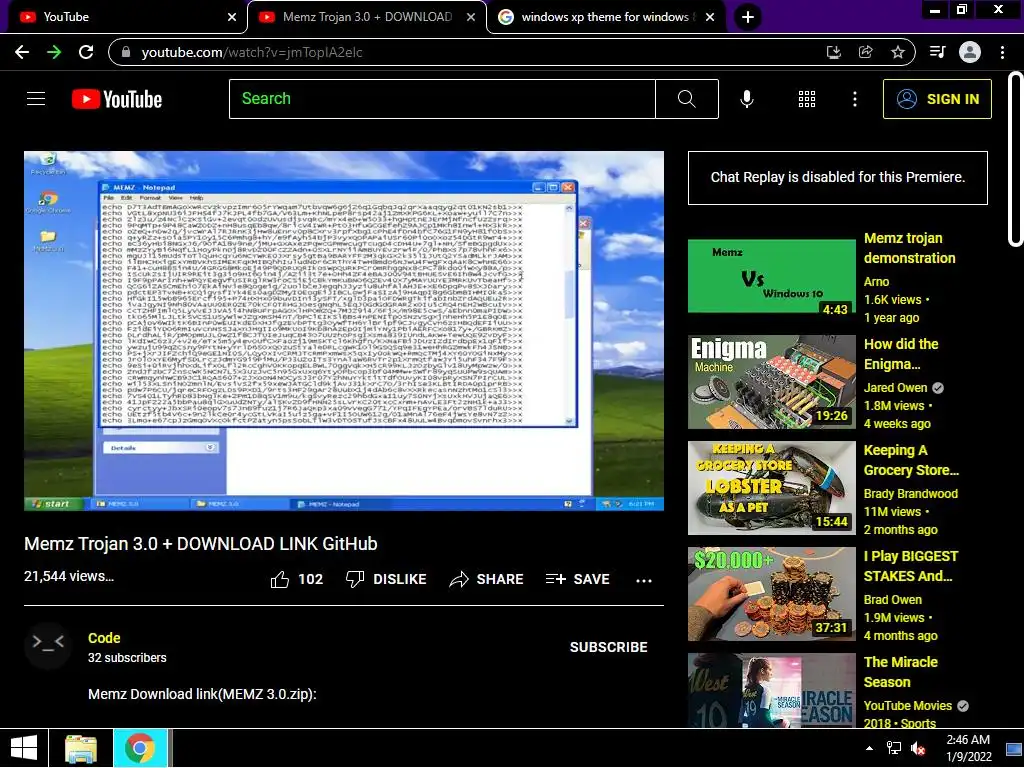Image resolution: width=1024 pixels, height=768 pixels.
Task: Bookmark this page with the star icon
Action: tap(898, 52)
